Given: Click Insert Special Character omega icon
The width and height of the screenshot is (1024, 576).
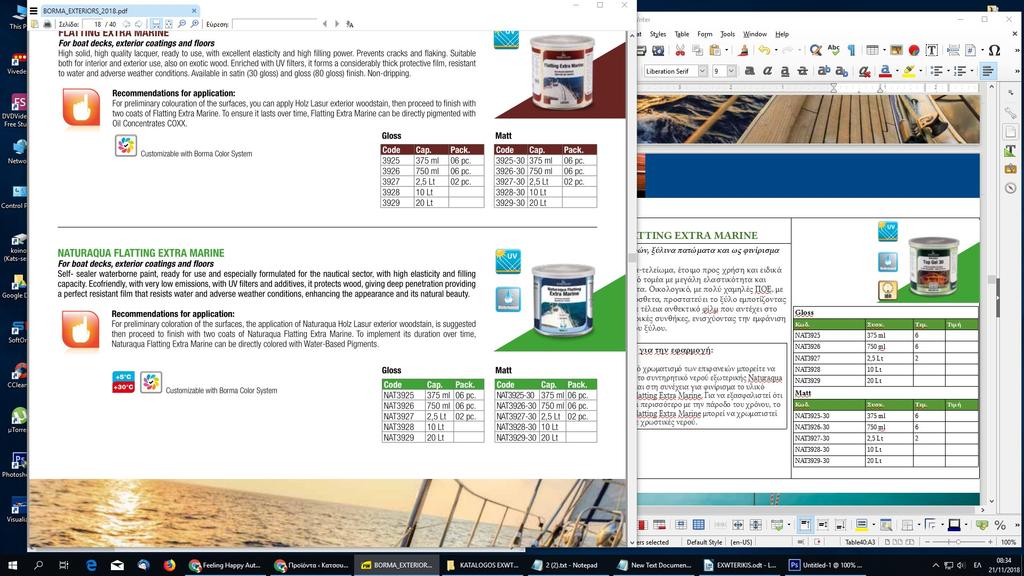Looking at the screenshot, I should [x=995, y=50].
